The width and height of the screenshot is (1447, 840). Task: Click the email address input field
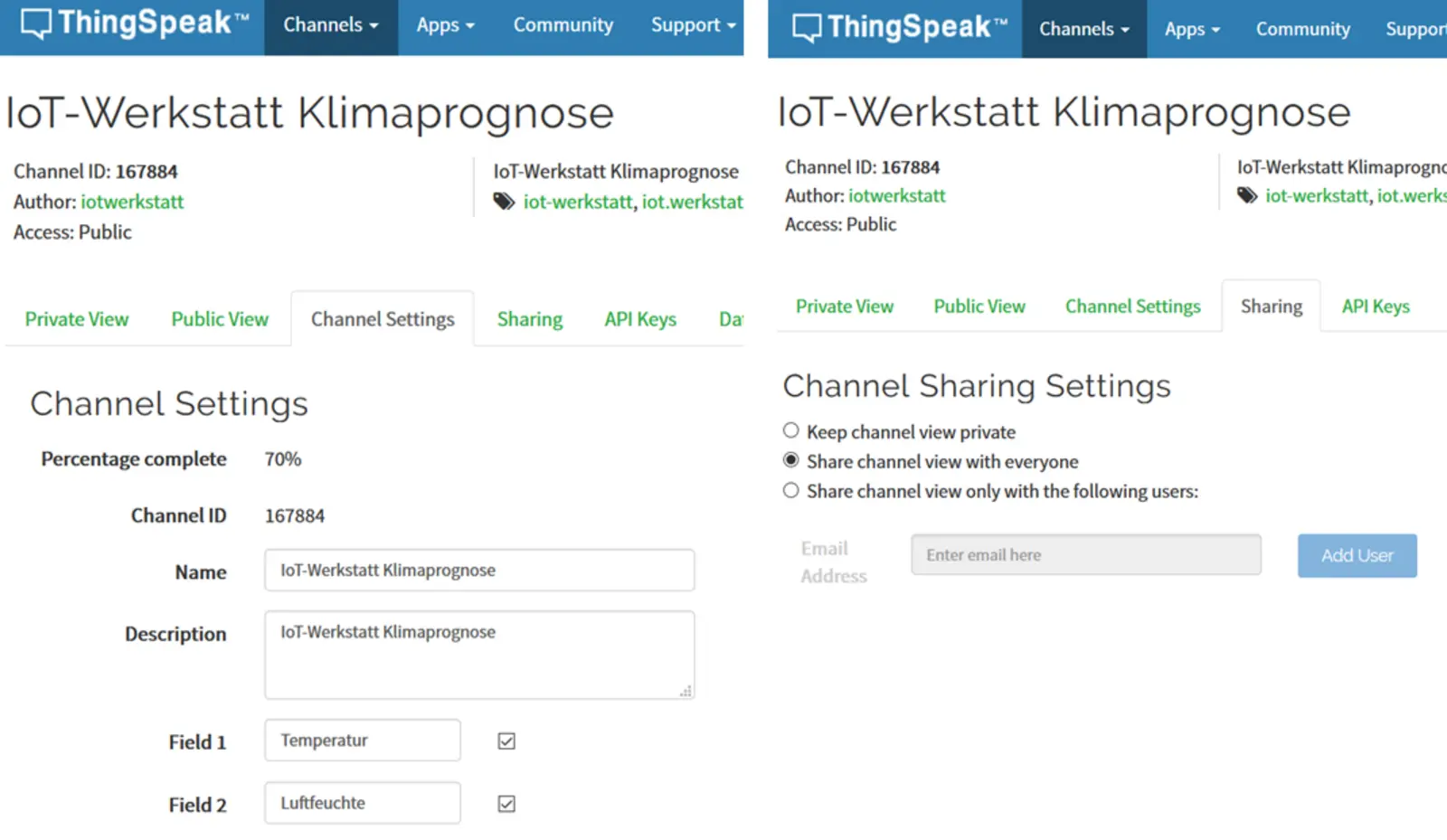pos(1085,554)
